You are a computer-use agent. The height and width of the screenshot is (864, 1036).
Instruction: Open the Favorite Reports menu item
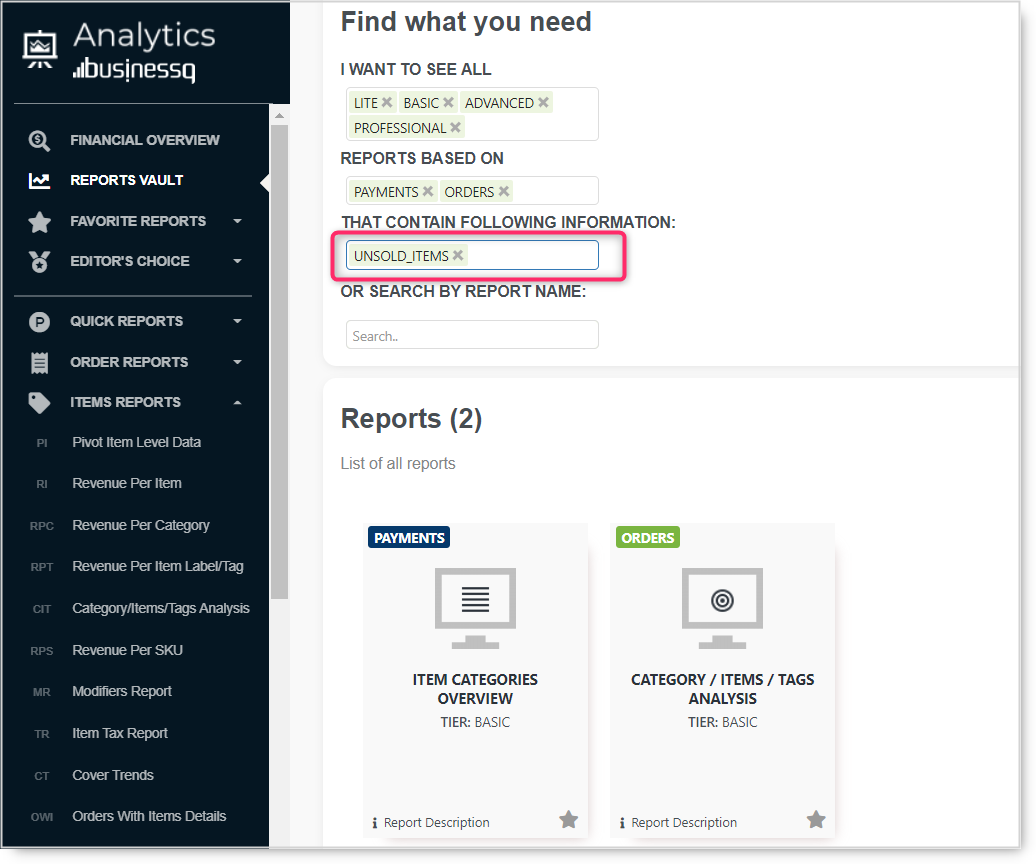tap(138, 221)
